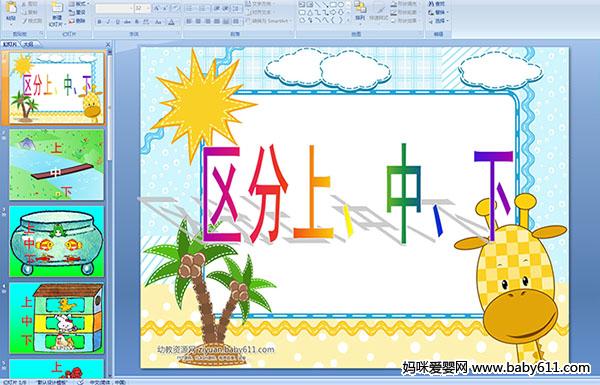Open Font dialog launcher in ribbon
Image resolution: width=600 pixels, height=385 pixels.
tap(179, 33)
